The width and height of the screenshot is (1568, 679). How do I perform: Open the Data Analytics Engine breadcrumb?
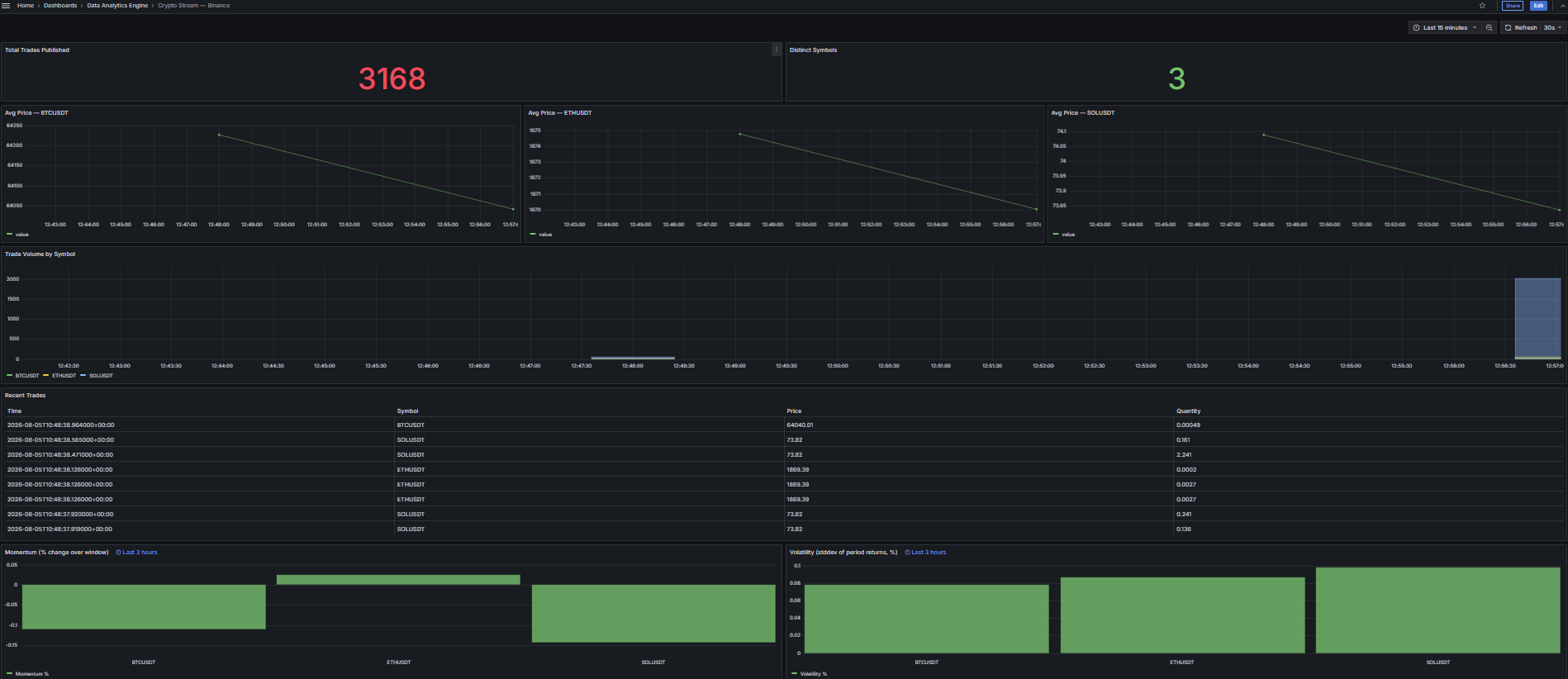tap(117, 6)
